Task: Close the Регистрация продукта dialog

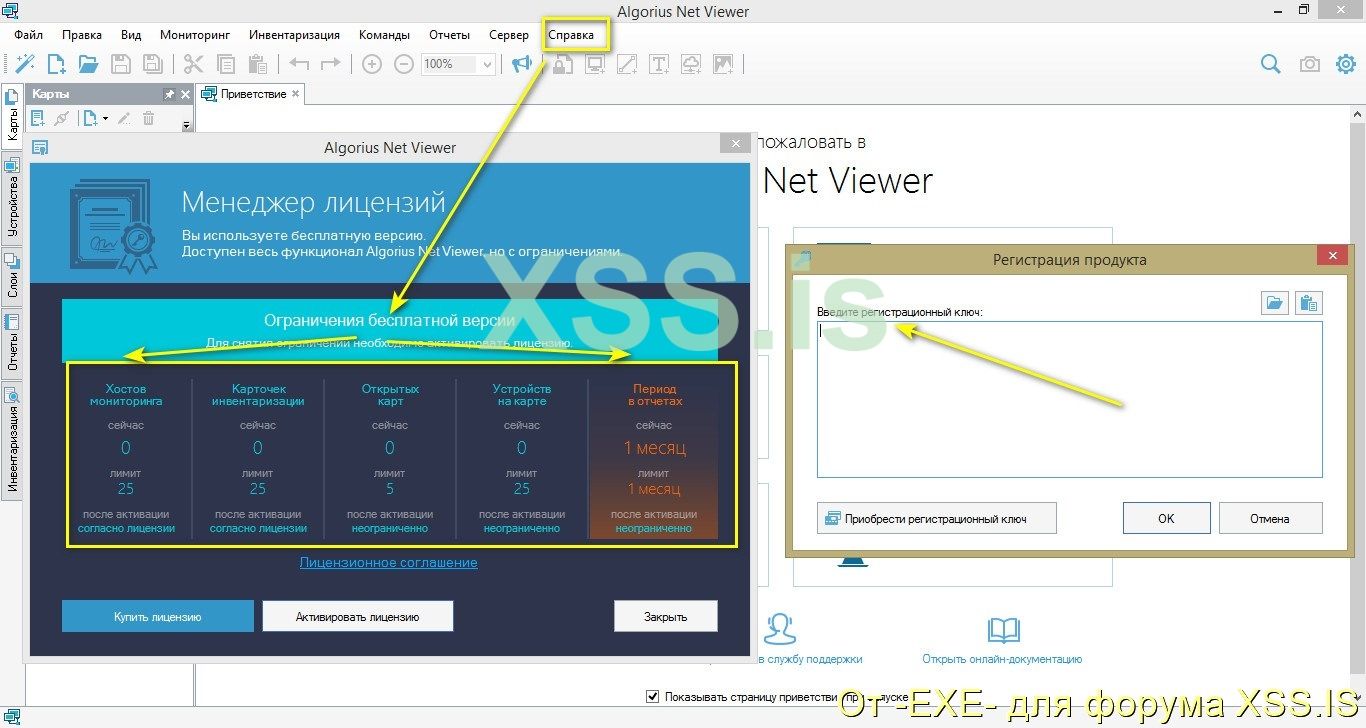Action: coord(1331,257)
